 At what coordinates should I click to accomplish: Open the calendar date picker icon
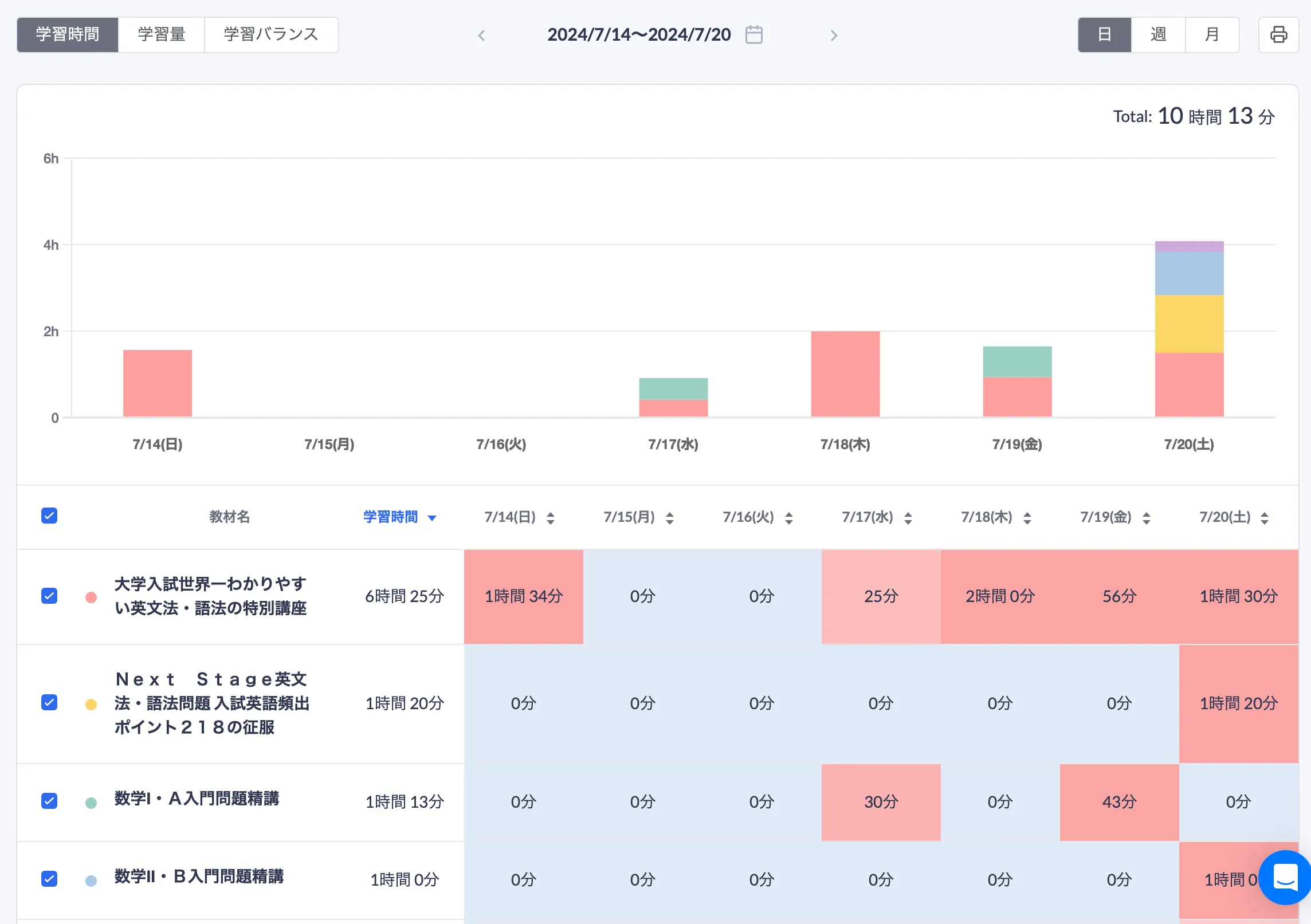tap(754, 35)
